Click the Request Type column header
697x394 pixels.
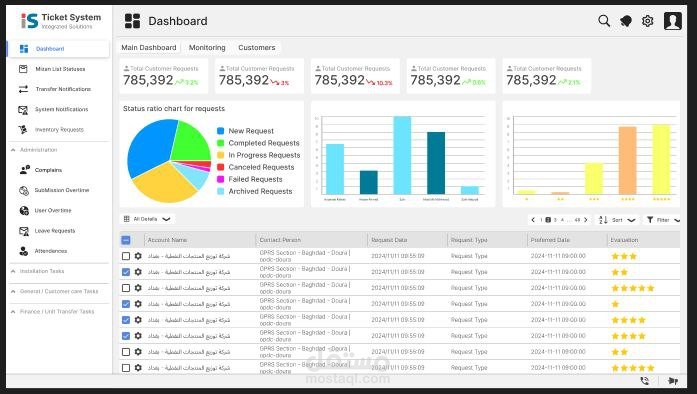coord(469,240)
